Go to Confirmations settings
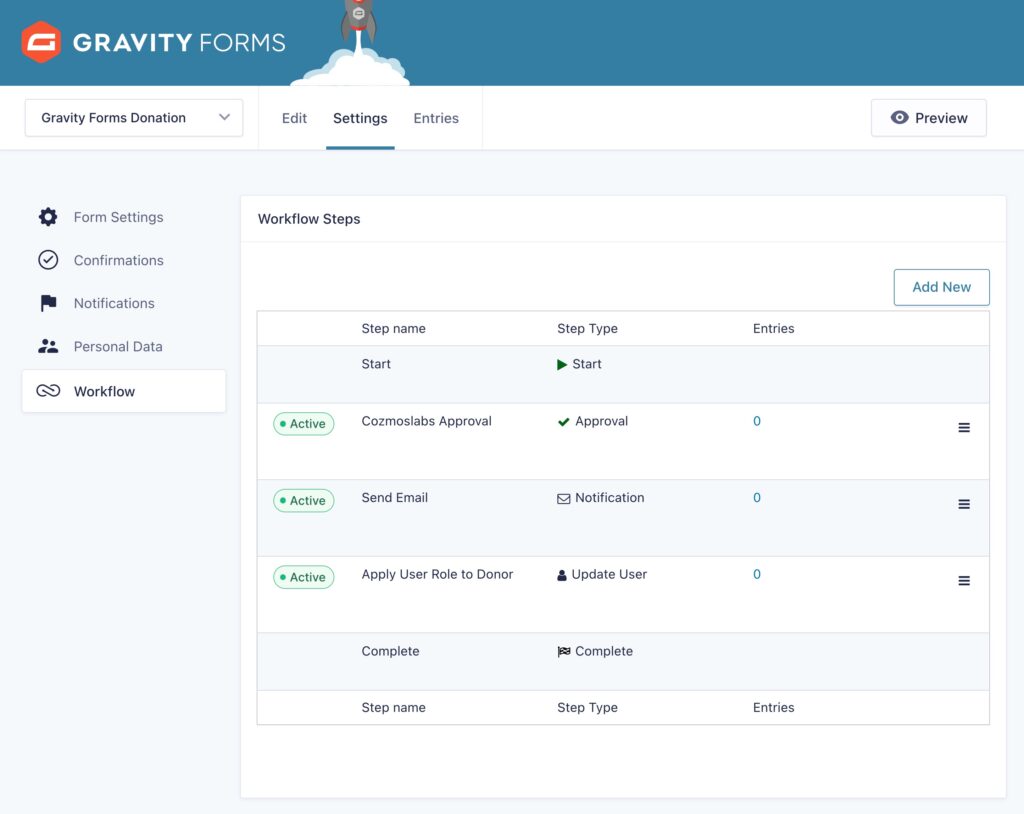The width and height of the screenshot is (1024, 814). pos(118,260)
